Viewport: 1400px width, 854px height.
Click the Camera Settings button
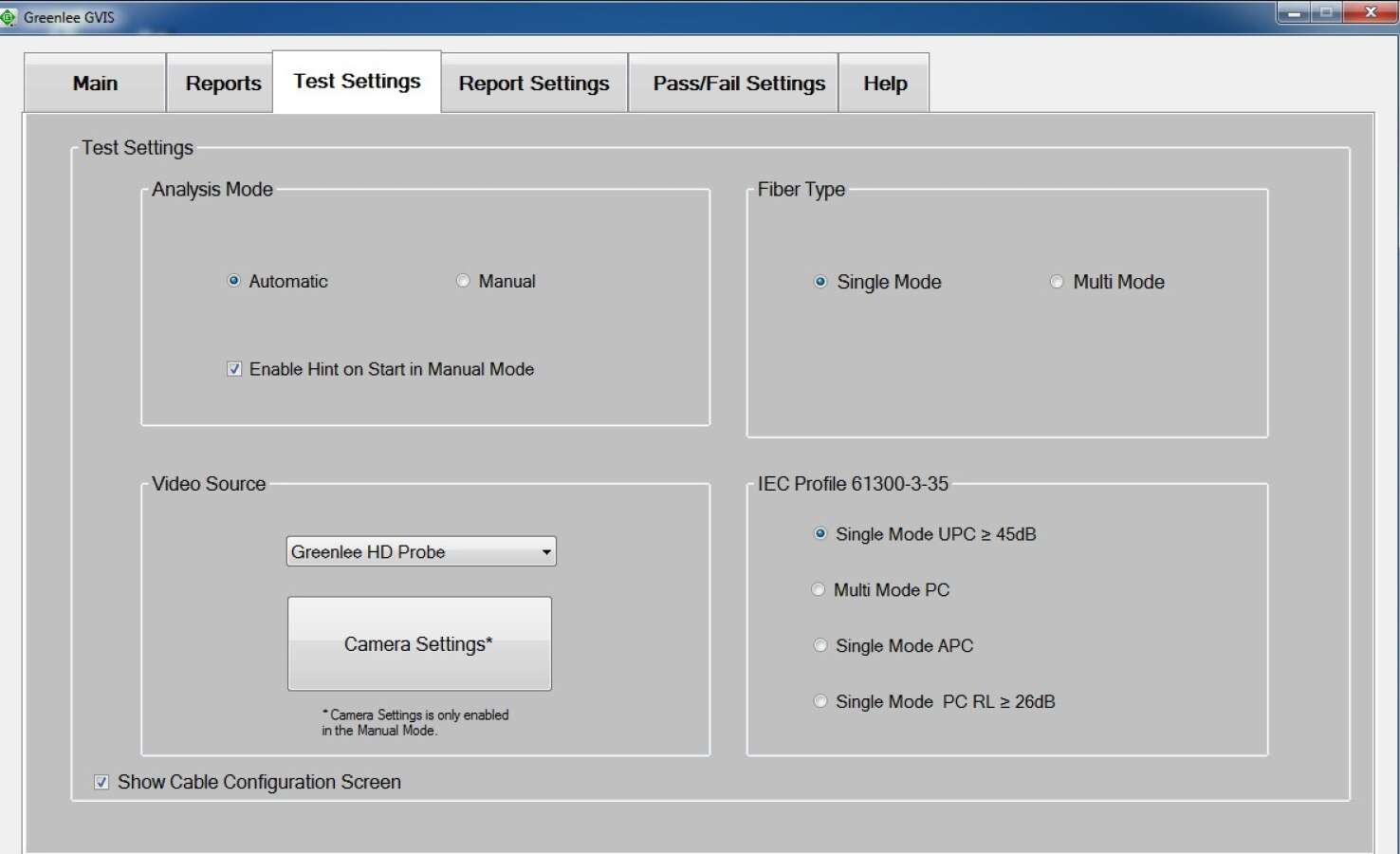pyautogui.click(x=419, y=643)
